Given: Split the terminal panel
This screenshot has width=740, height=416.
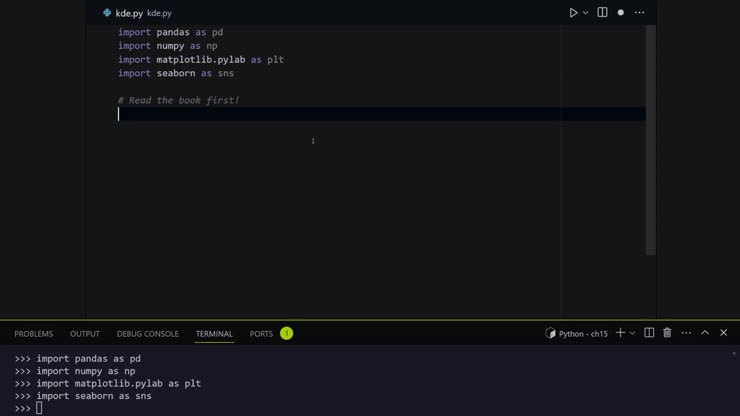Looking at the screenshot, I should [x=649, y=333].
